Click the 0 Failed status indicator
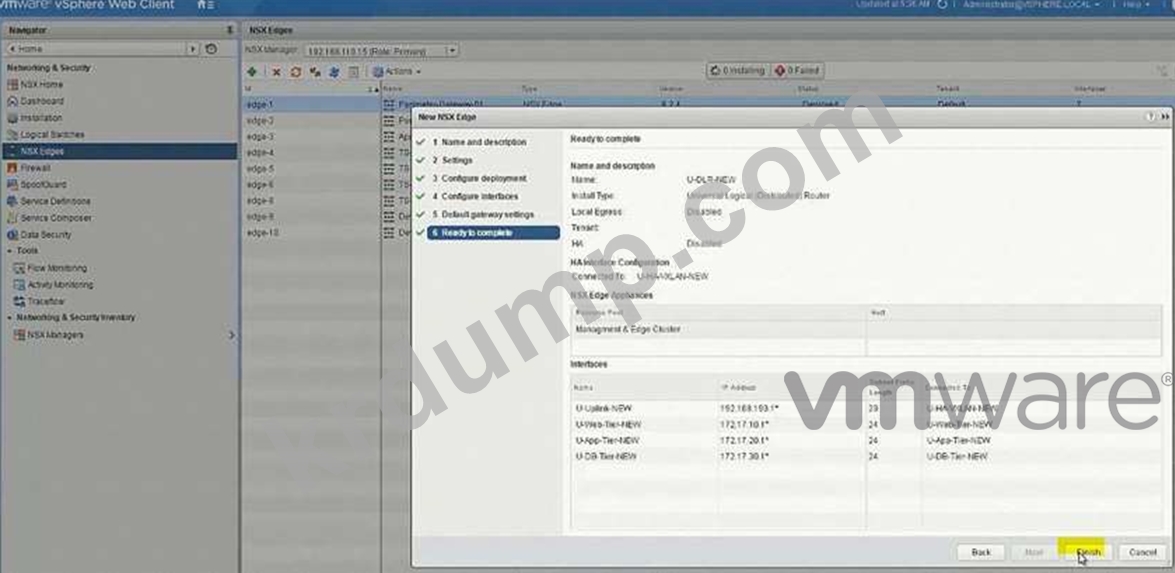1175x573 pixels. [x=797, y=70]
